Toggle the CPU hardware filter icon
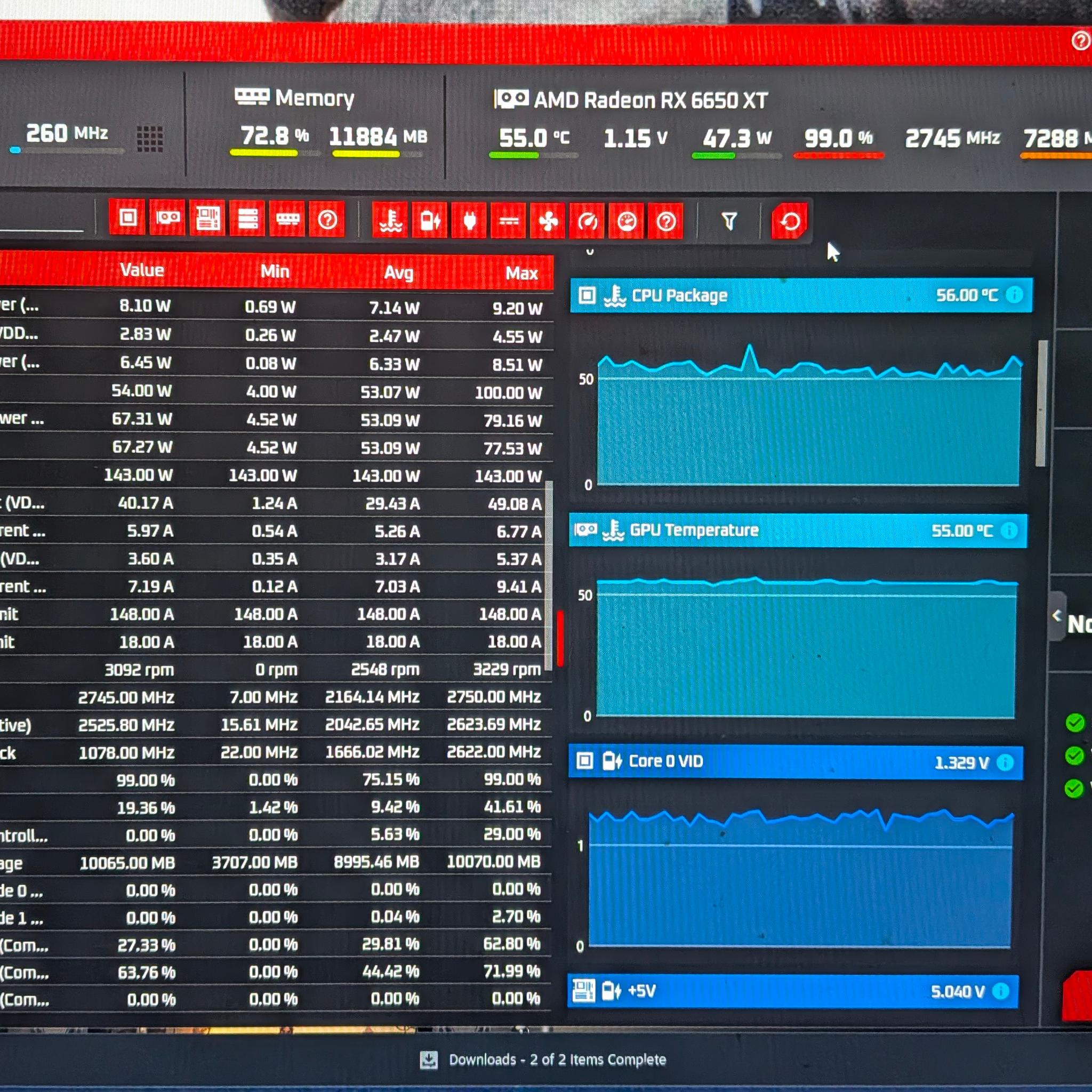Image resolution: width=1092 pixels, height=1092 pixels. (x=128, y=217)
